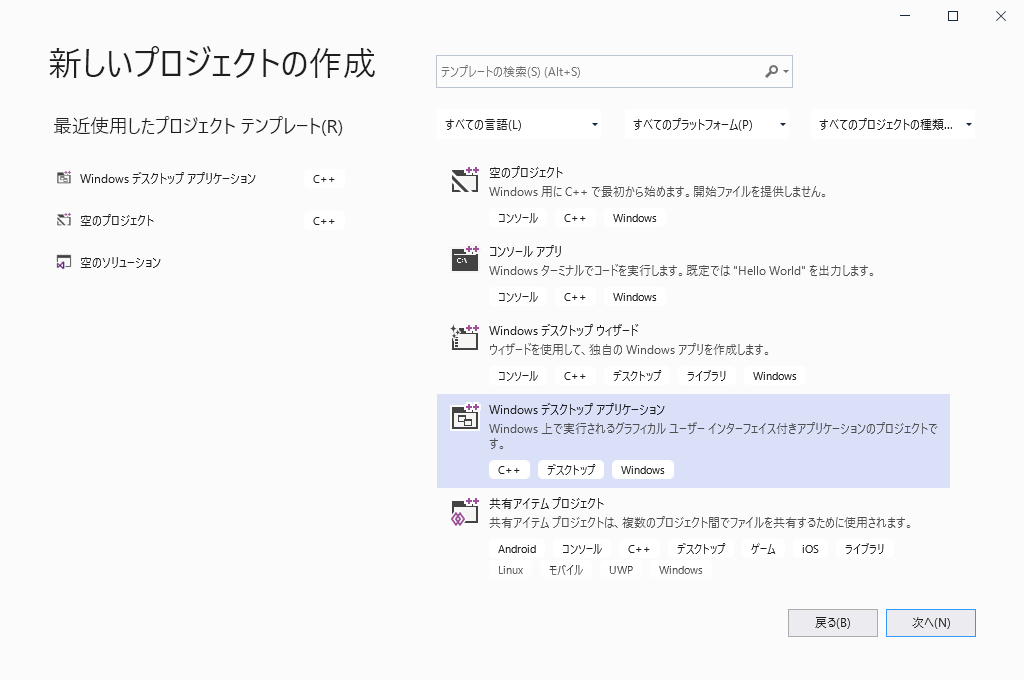Image resolution: width=1024 pixels, height=680 pixels.
Task: Select 共有アイテム プロジェクト template title
Action: (547, 504)
